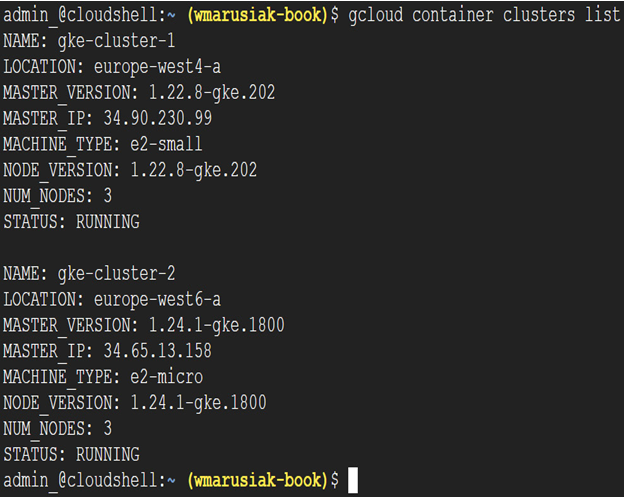The width and height of the screenshot is (625, 497).
Task: Click NUM_NODES value for gke-cluster-1
Action: pos(108,196)
